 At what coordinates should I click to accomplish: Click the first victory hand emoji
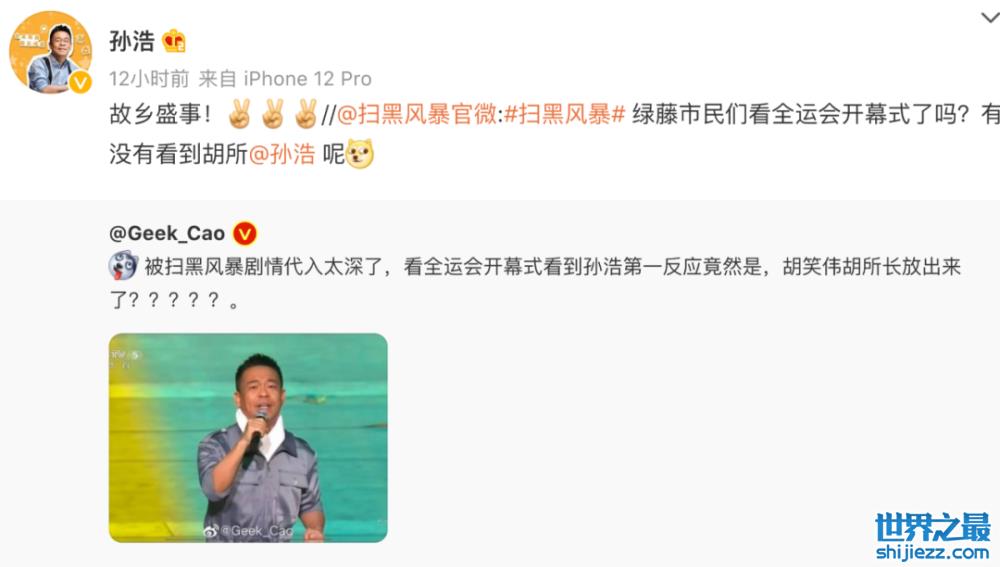click(240, 114)
